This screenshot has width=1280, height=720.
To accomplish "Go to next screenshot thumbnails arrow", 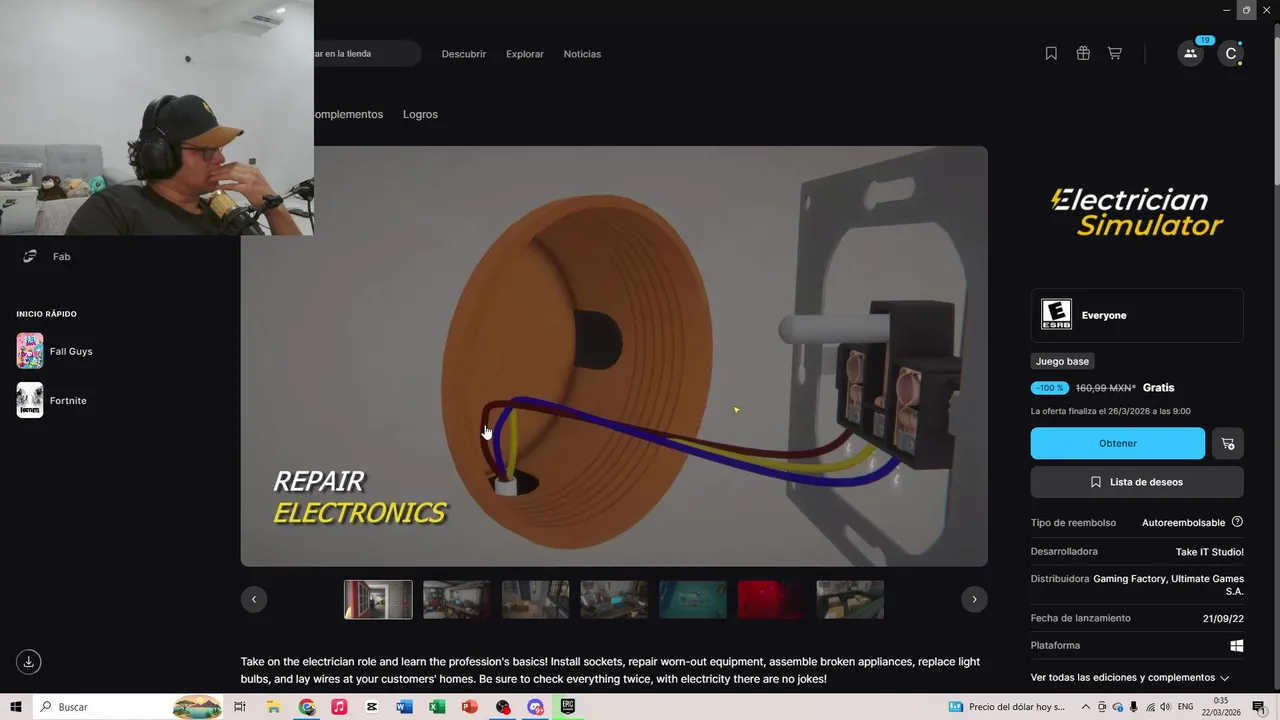I will point(974,599).
